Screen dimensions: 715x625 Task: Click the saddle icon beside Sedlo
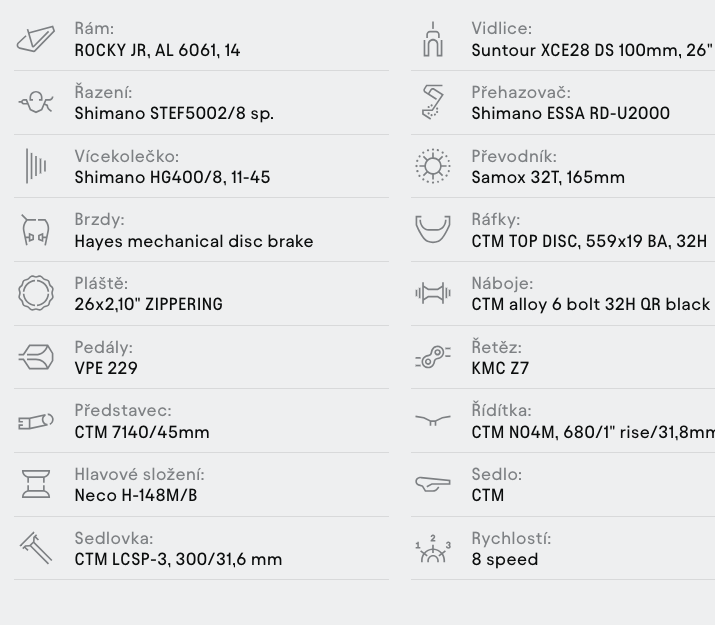[x=433, y=484]
